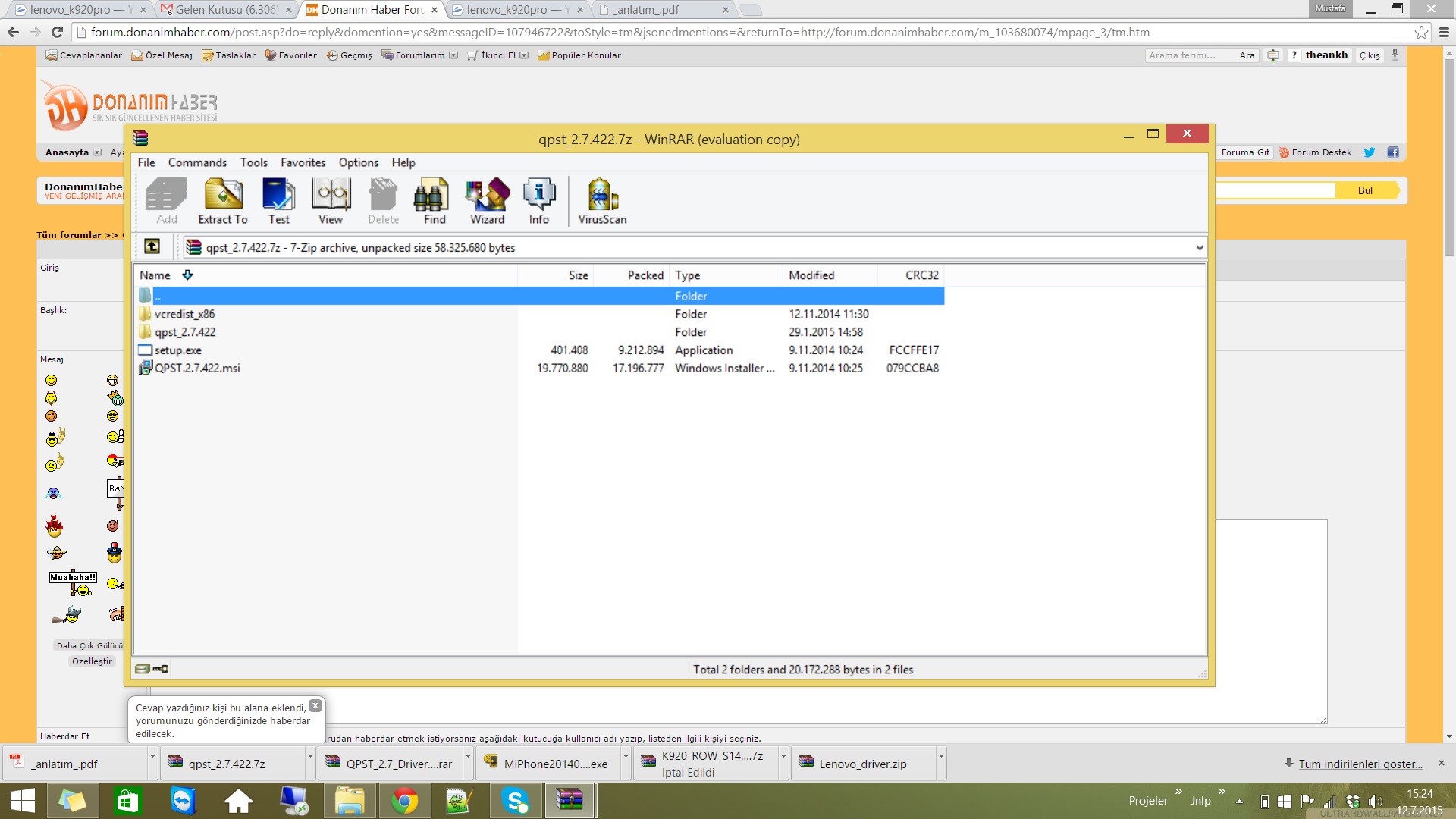
Task: Open the Commands menu
Action: tap(197, 162)
